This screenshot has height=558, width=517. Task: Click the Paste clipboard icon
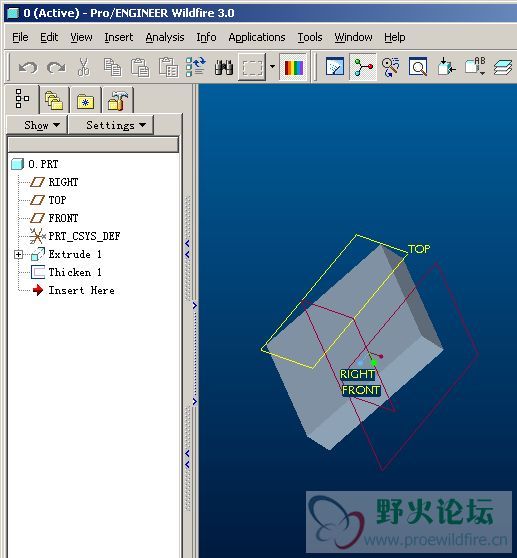[140, 67]
